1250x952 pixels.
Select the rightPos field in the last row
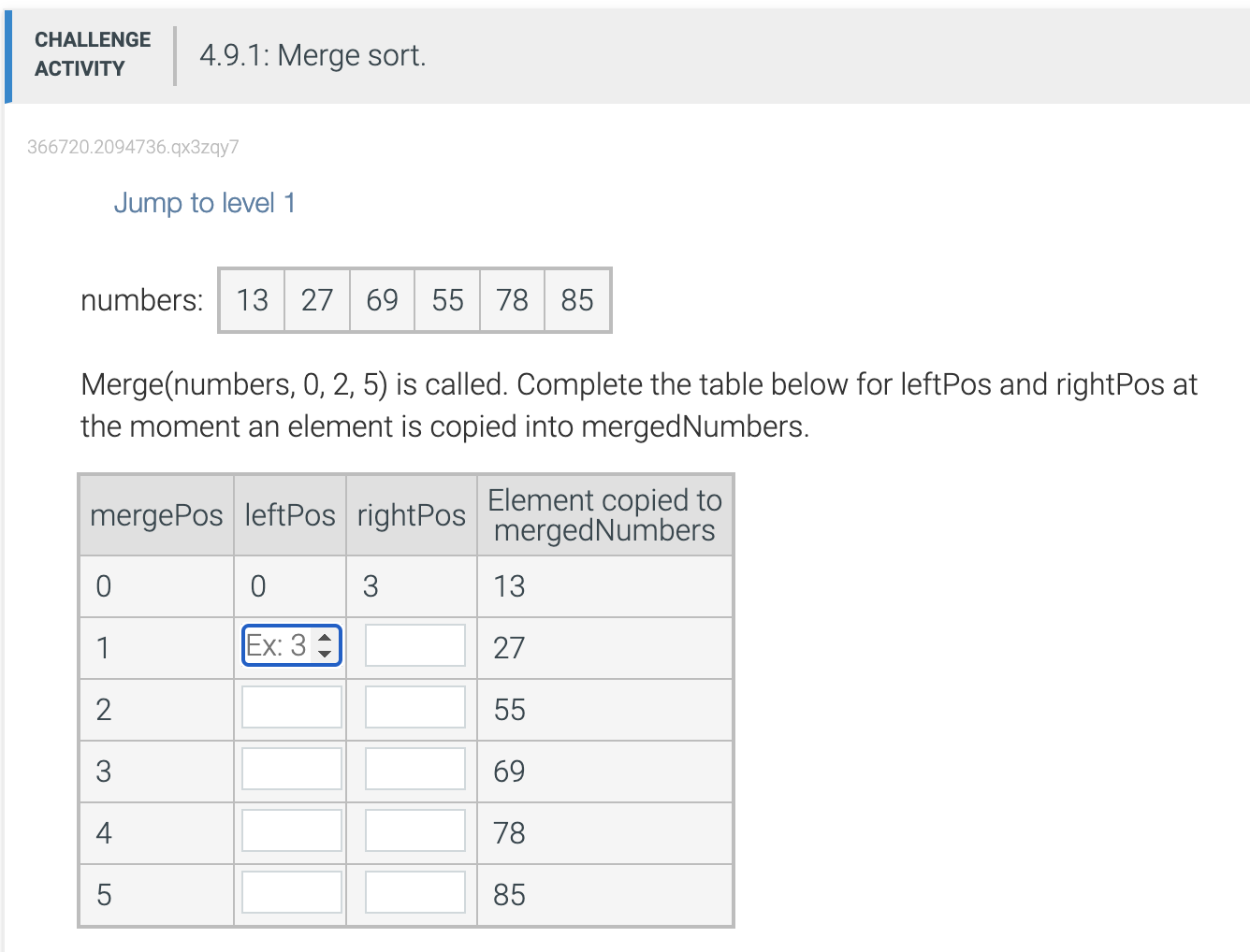(x=414, y=892)
